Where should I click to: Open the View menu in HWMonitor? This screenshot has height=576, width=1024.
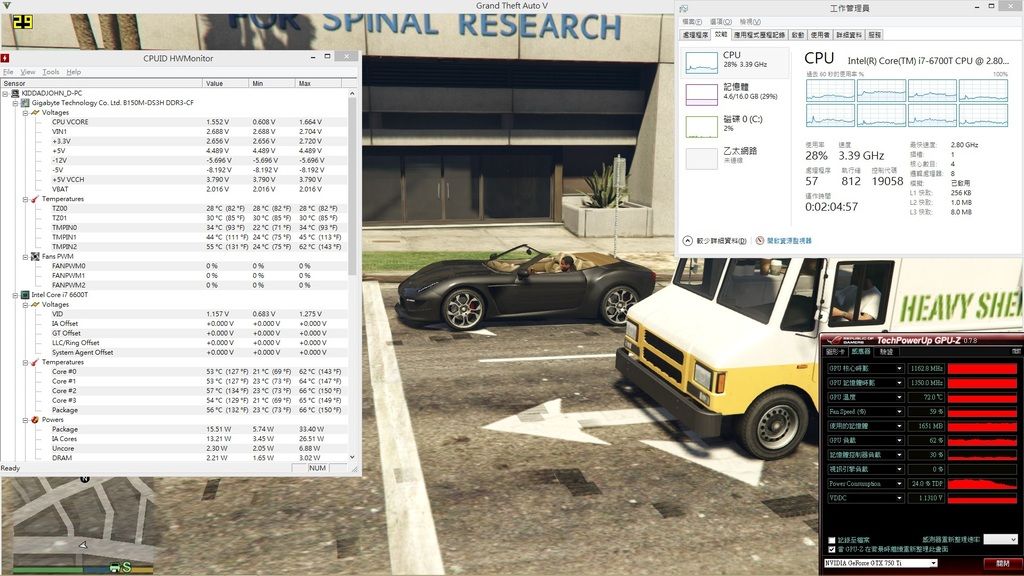tap(28, 72)
